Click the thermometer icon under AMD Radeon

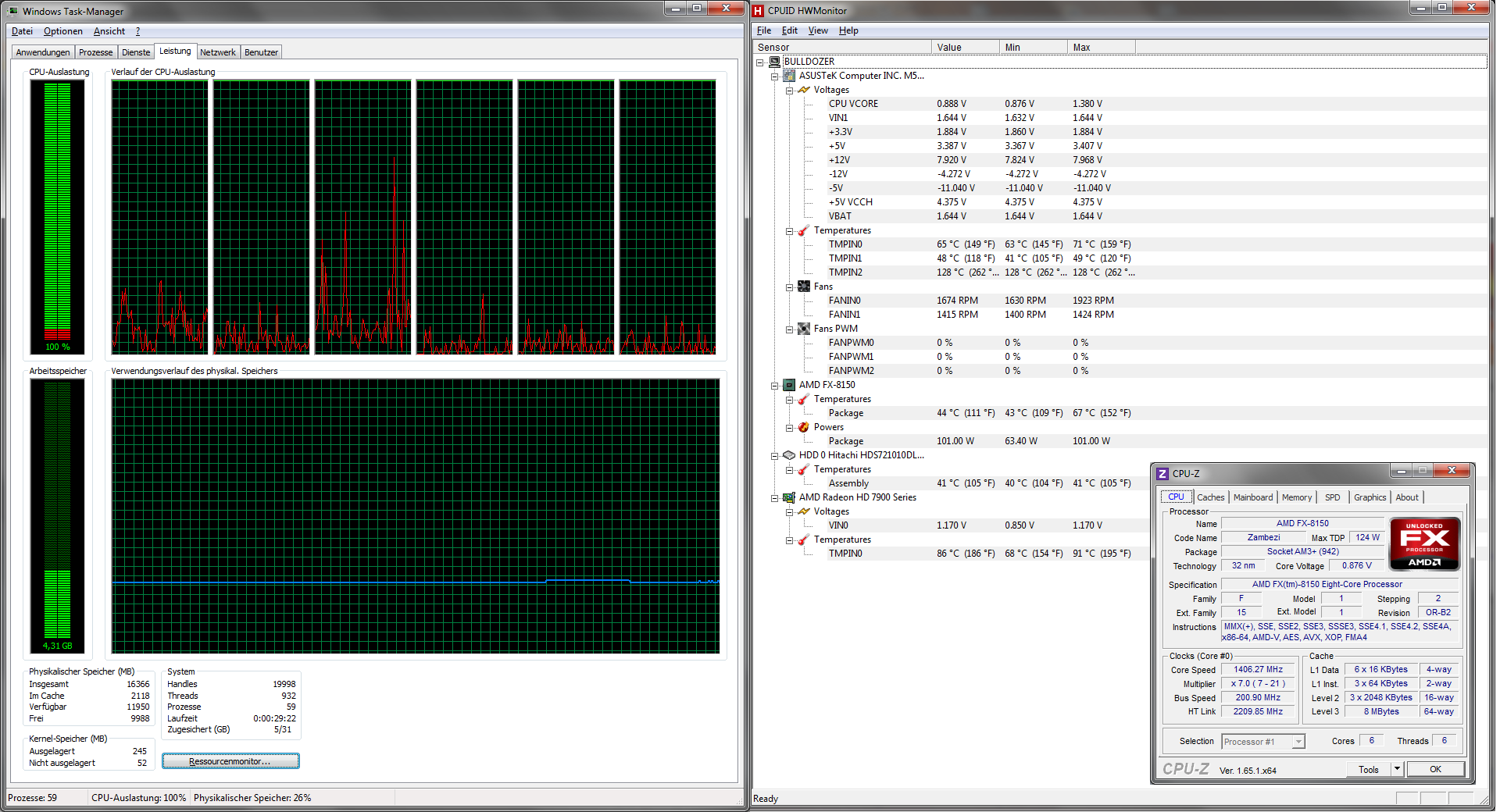click(x=804, y=540)
